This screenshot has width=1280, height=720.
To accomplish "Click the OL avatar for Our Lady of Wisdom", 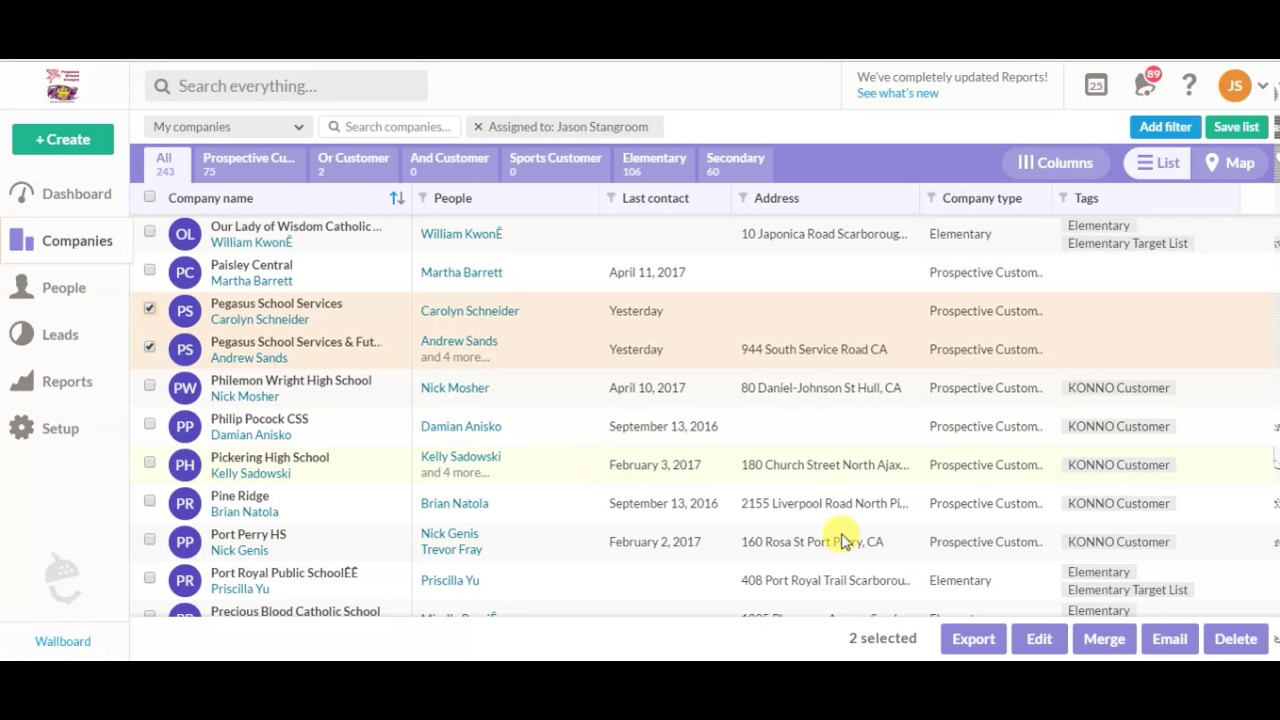I will [185, 234].
